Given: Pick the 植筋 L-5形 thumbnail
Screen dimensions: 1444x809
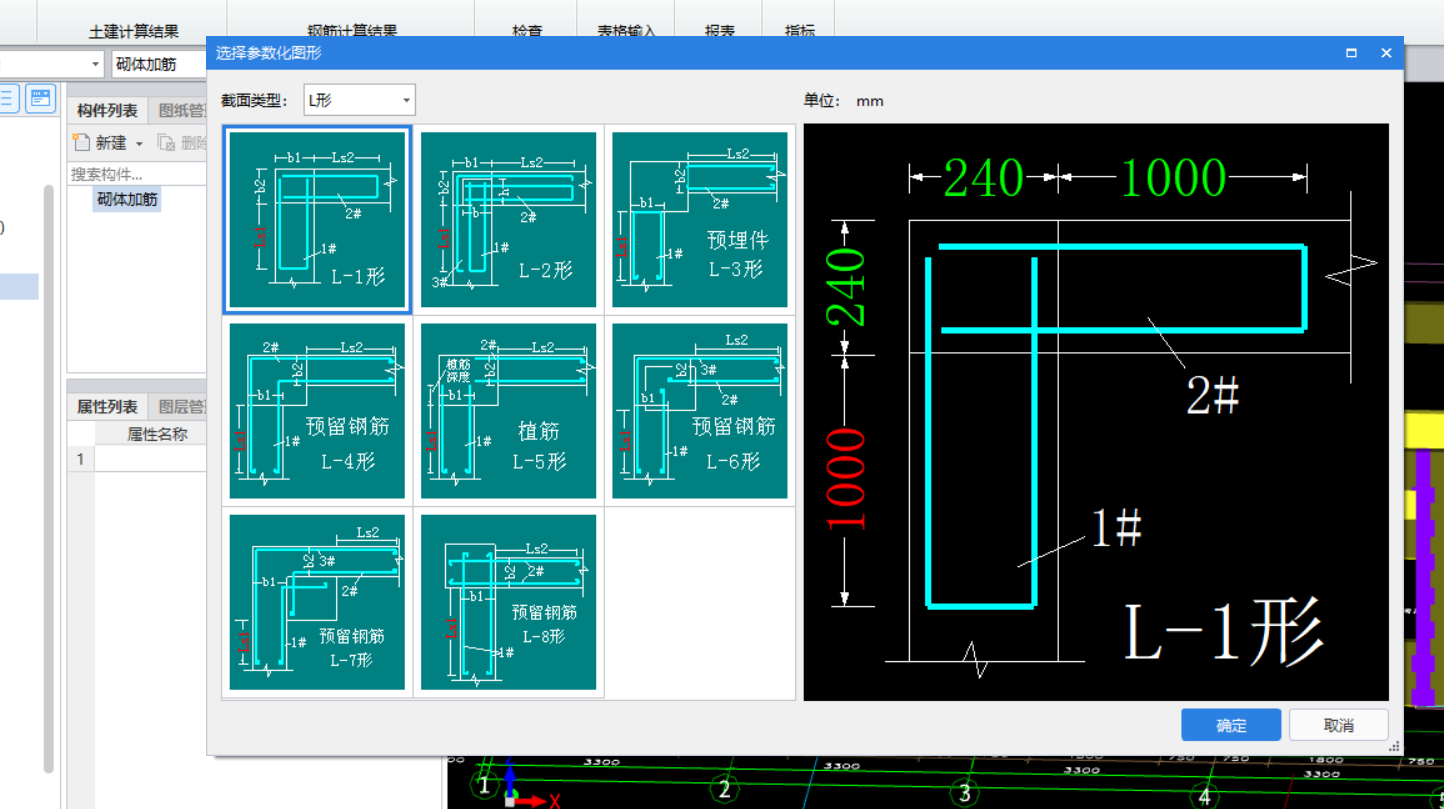Looking at the screenshot, I should point(508,411).
